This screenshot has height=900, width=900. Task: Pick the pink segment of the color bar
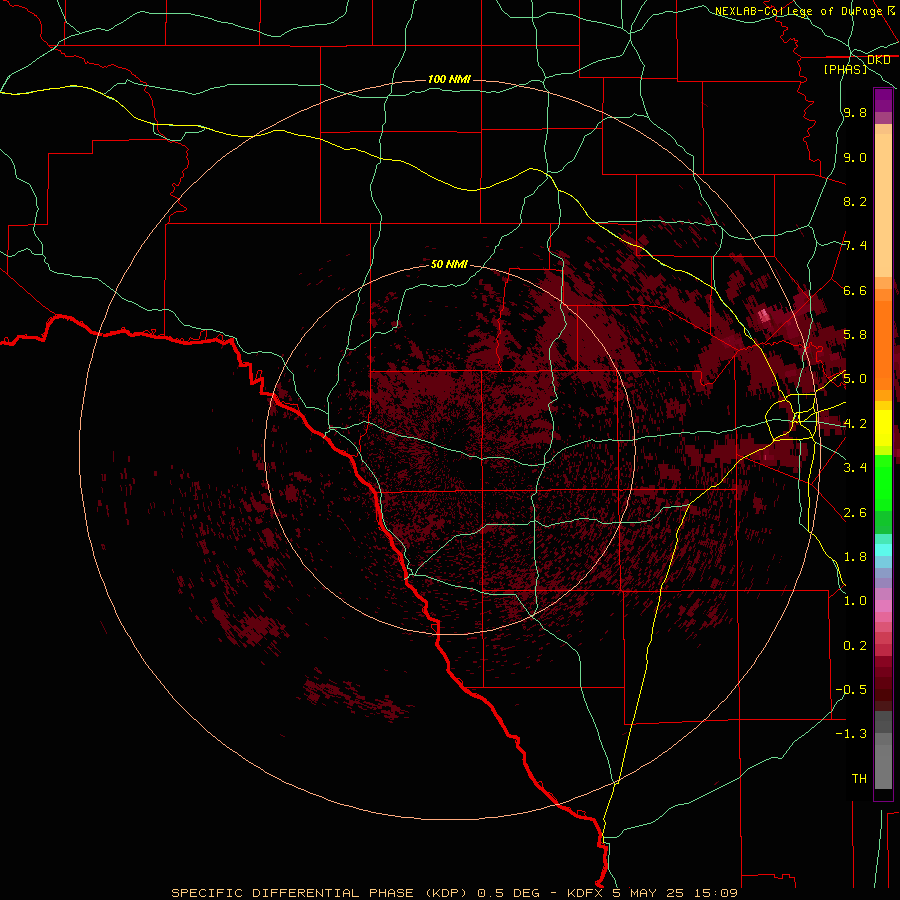[x=883, y=606]
